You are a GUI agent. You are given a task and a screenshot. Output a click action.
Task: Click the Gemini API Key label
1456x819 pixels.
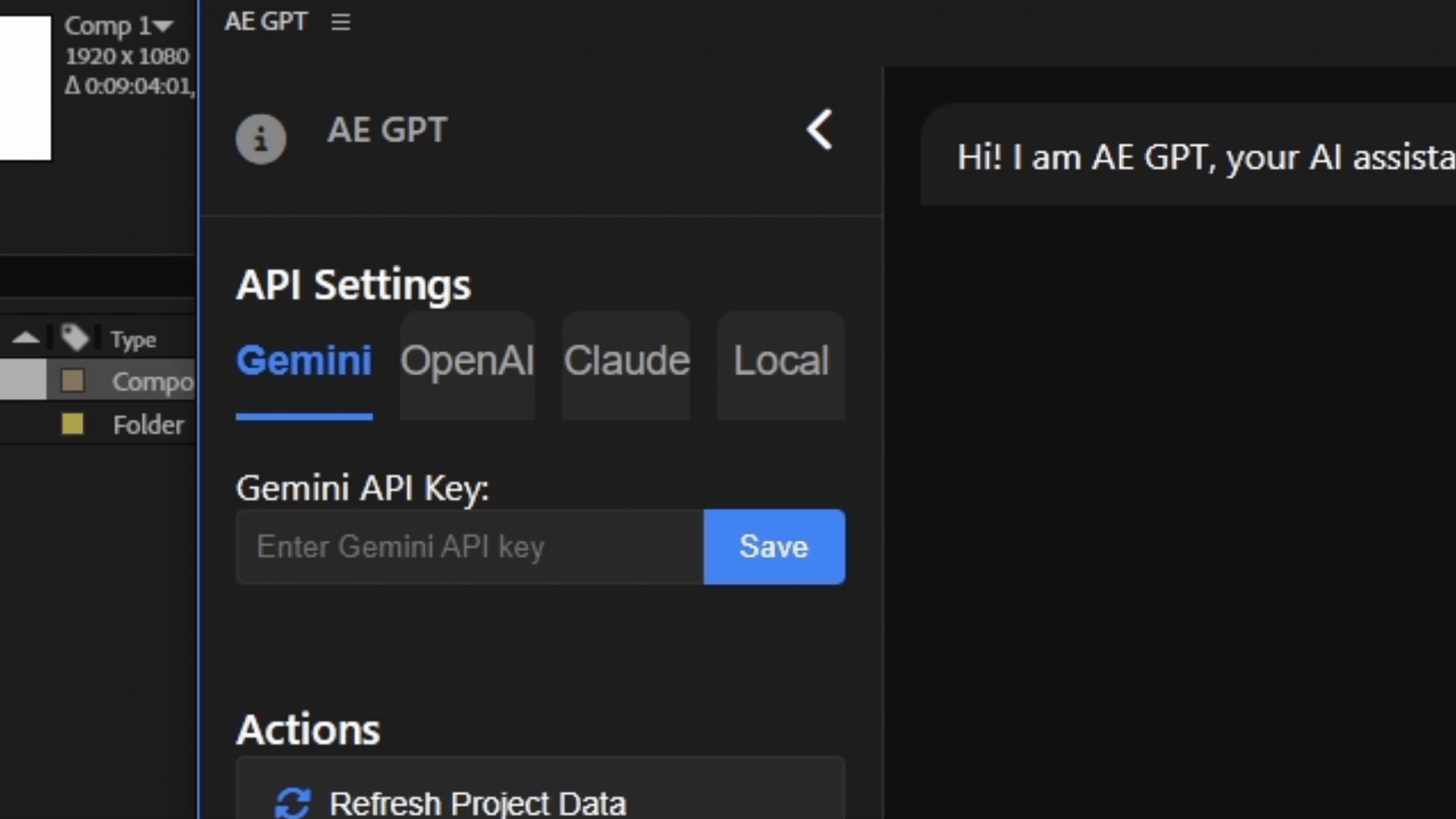tap(362, 488)
